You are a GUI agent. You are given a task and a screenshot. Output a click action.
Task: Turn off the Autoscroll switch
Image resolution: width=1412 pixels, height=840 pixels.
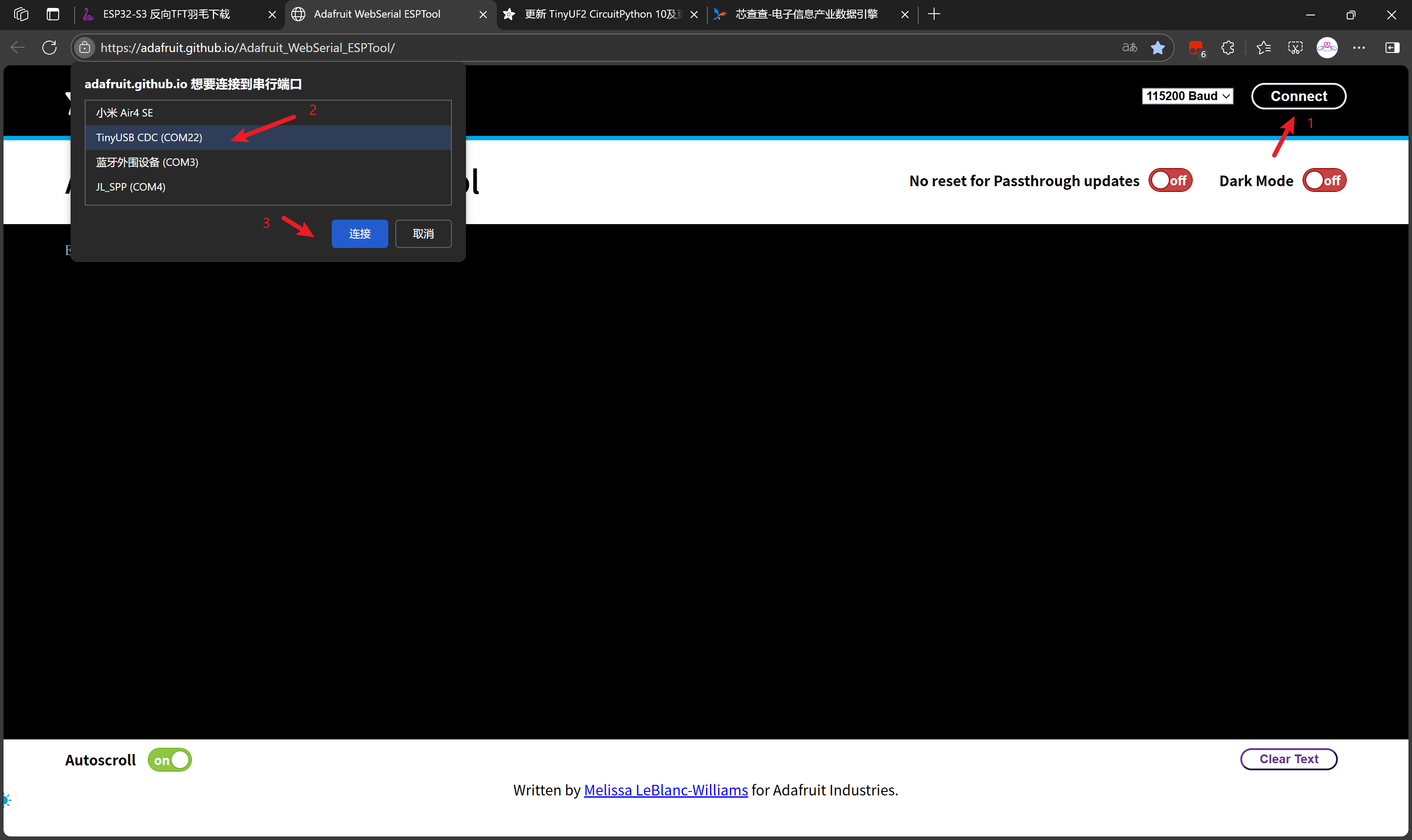click(x=169, y=760)
